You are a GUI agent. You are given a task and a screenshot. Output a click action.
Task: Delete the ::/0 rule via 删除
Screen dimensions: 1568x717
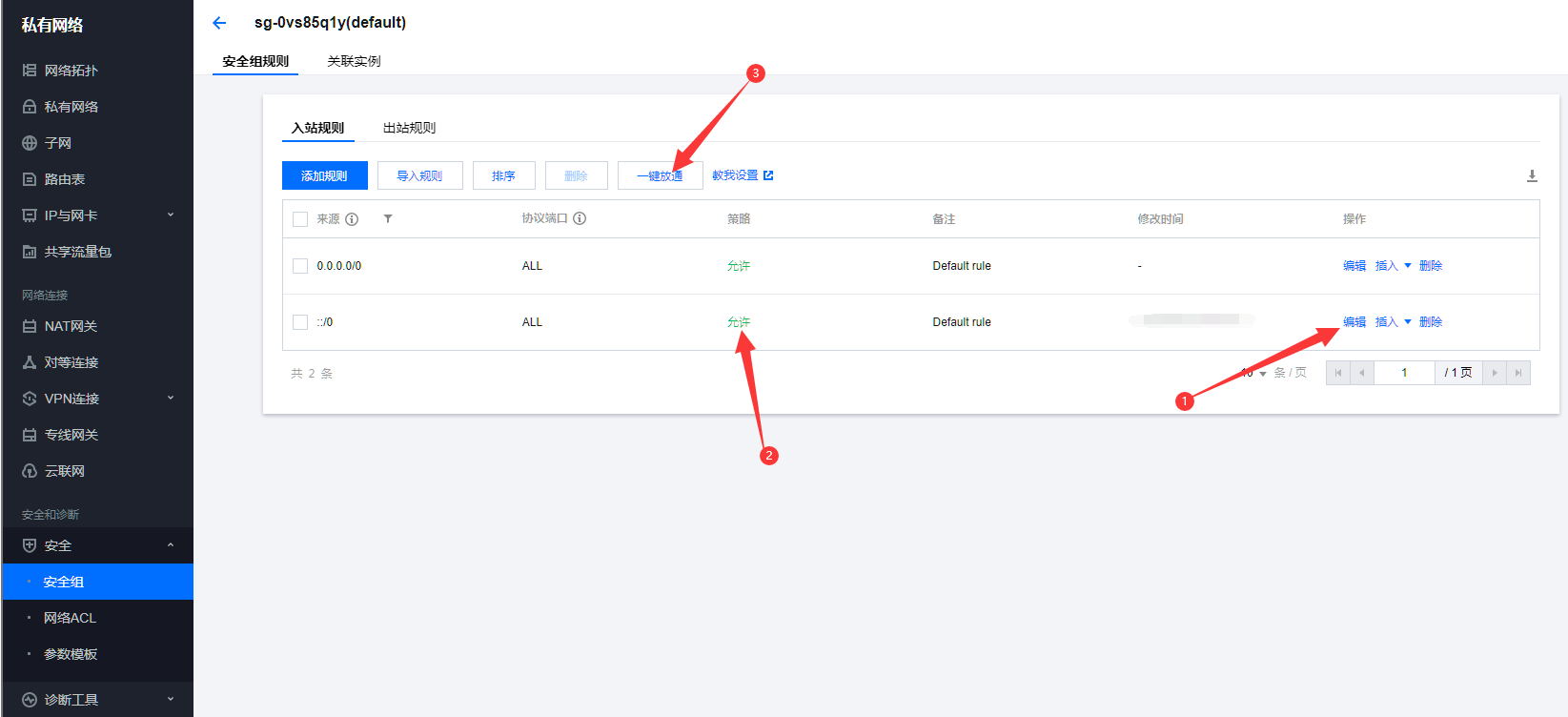tap(1431, 322)
